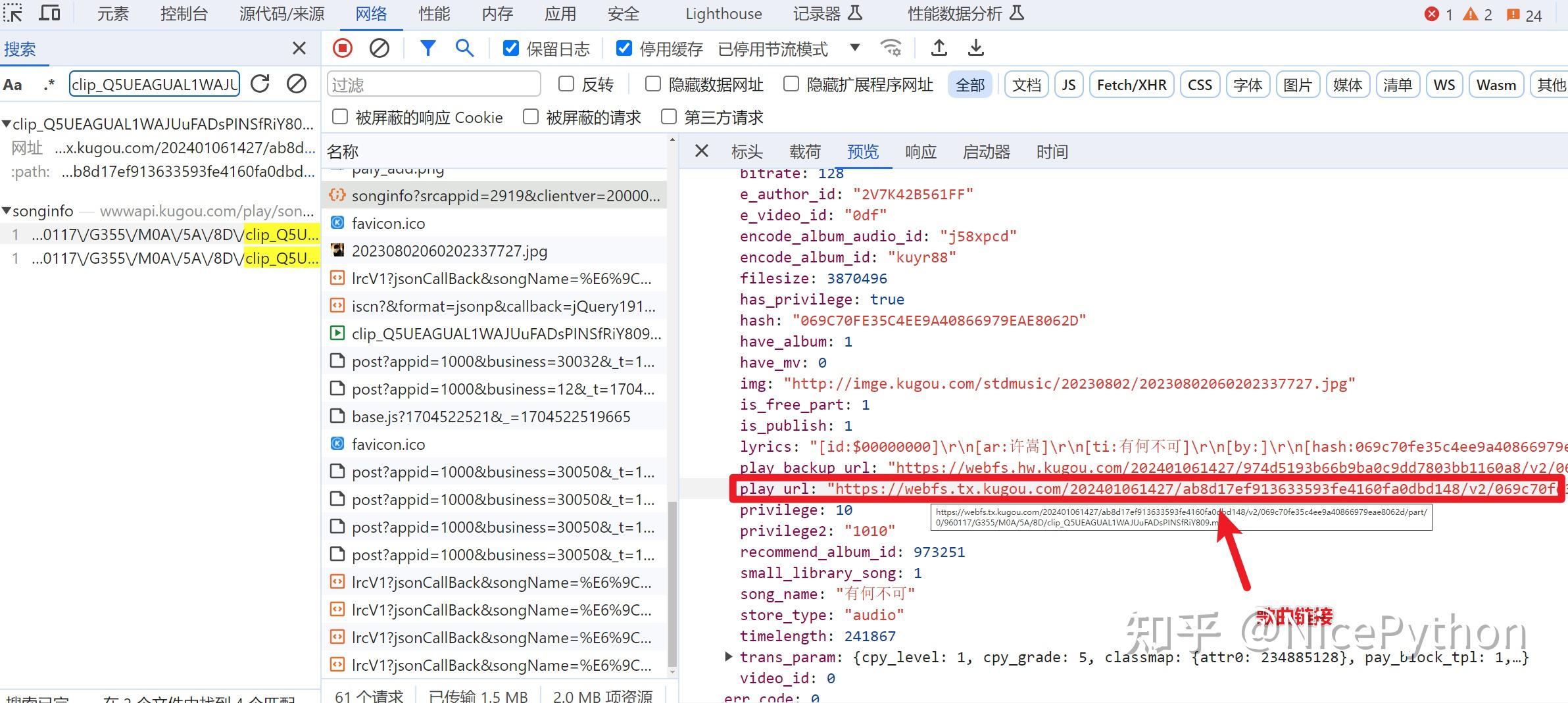This screenshot has width=1568, height=703.
Task: Click the img URL value
Action: (1069, 383)
